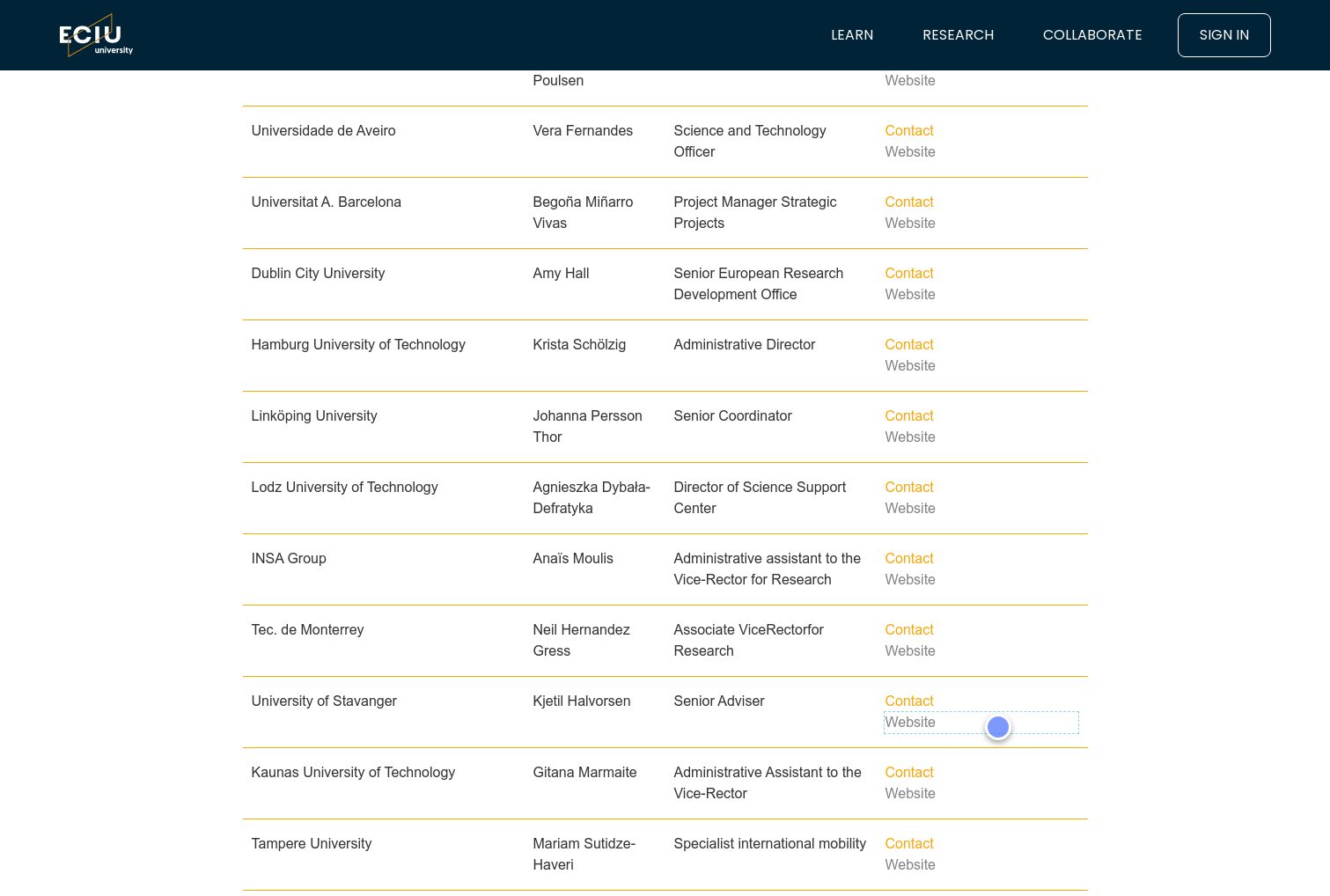Open Website link for Dublin City University

pyautogui.click(x=910, y=294)
